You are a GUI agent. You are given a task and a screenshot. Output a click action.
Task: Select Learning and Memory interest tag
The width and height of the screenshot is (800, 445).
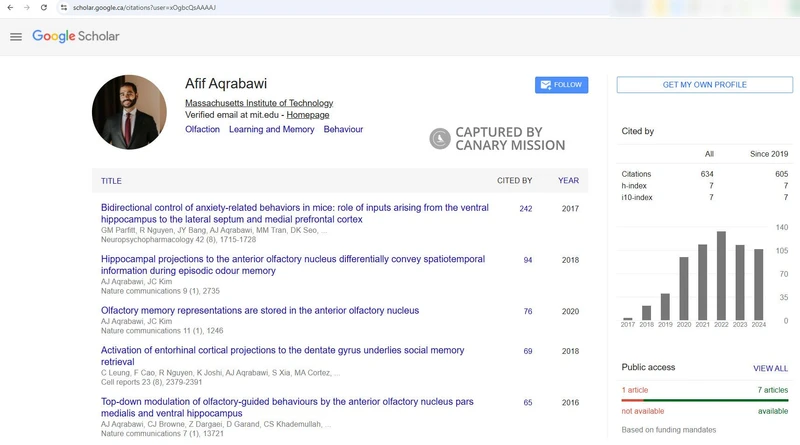(x=271, y=129)
